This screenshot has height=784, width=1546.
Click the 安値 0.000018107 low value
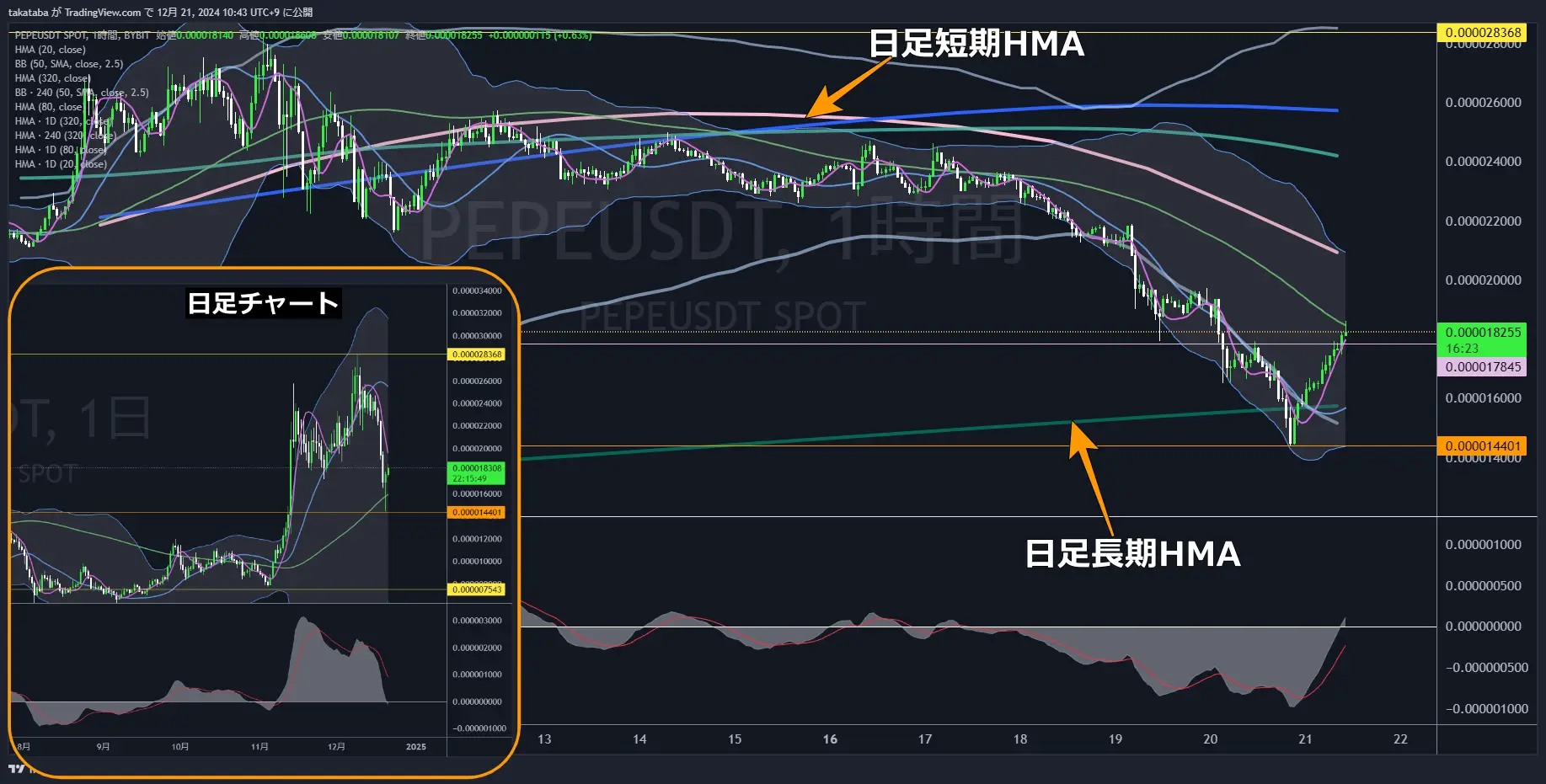pos(361,35)
